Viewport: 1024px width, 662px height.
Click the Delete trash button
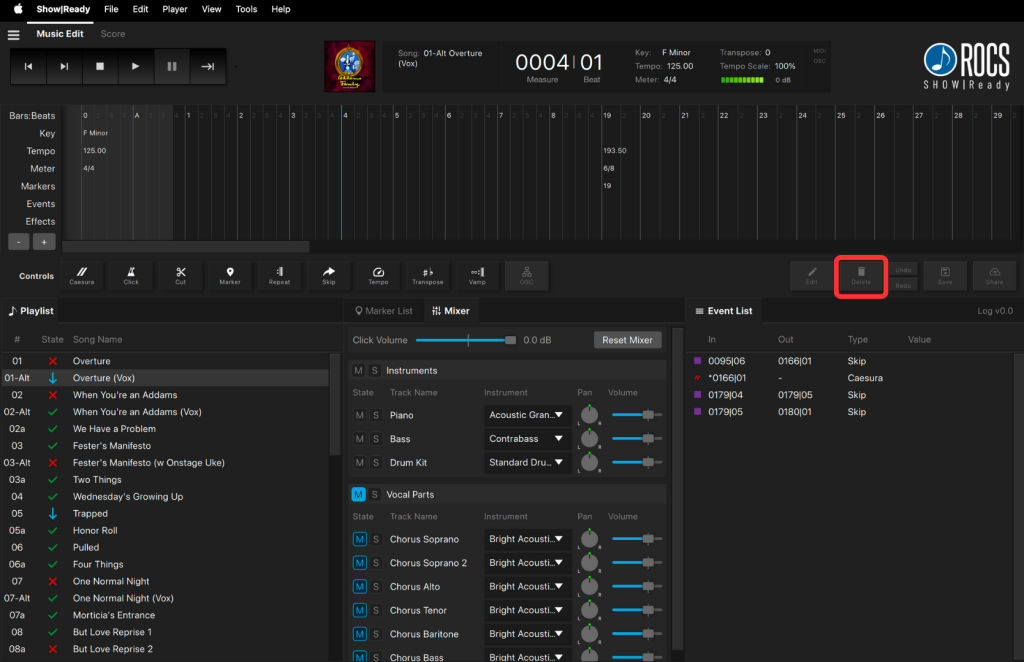click(x=861, y=275)
